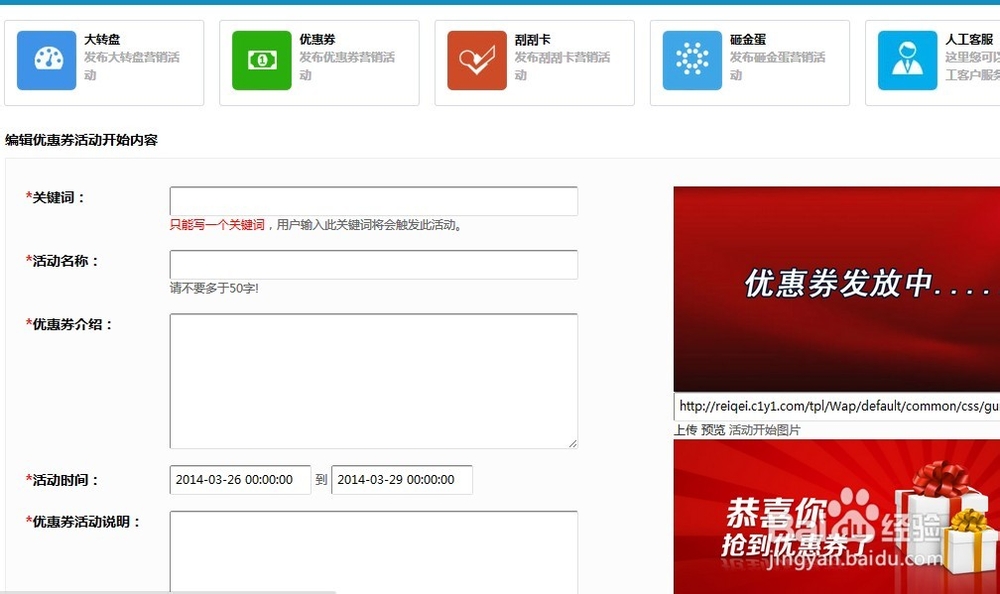Click the *活动时间： field label
This screenshot has height=594, width=1000.
pos(62,480)
